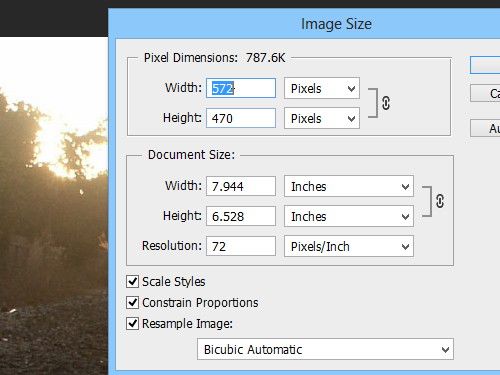500x375 pixels.
Task: Click the Resolution label text
Action: click(172, 246)
